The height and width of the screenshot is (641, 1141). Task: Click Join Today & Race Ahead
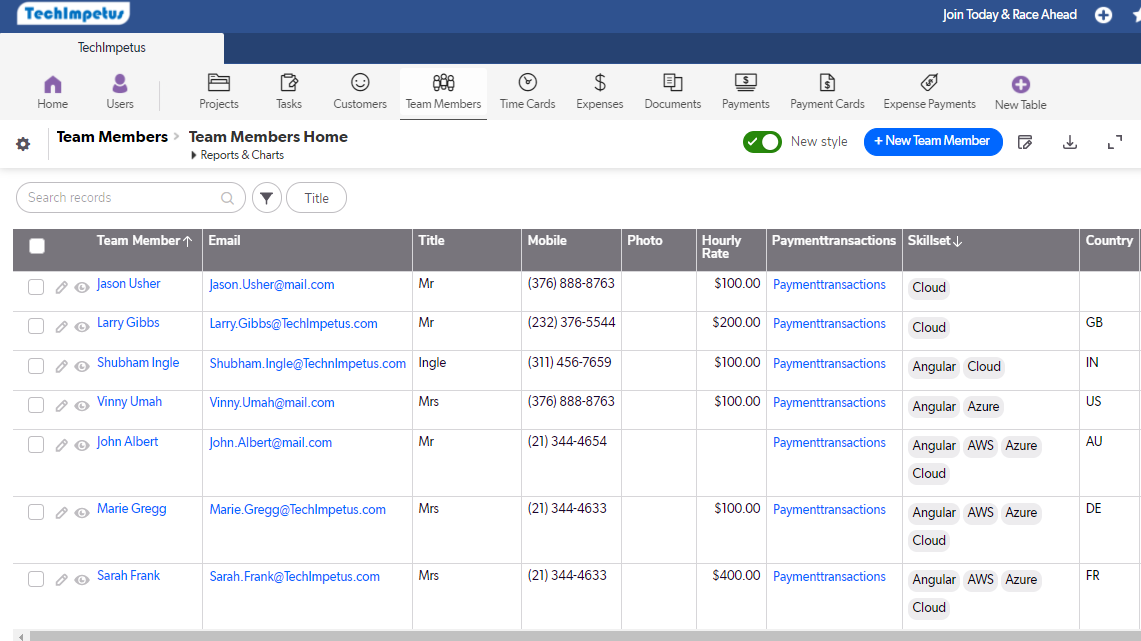(1009, 15)
